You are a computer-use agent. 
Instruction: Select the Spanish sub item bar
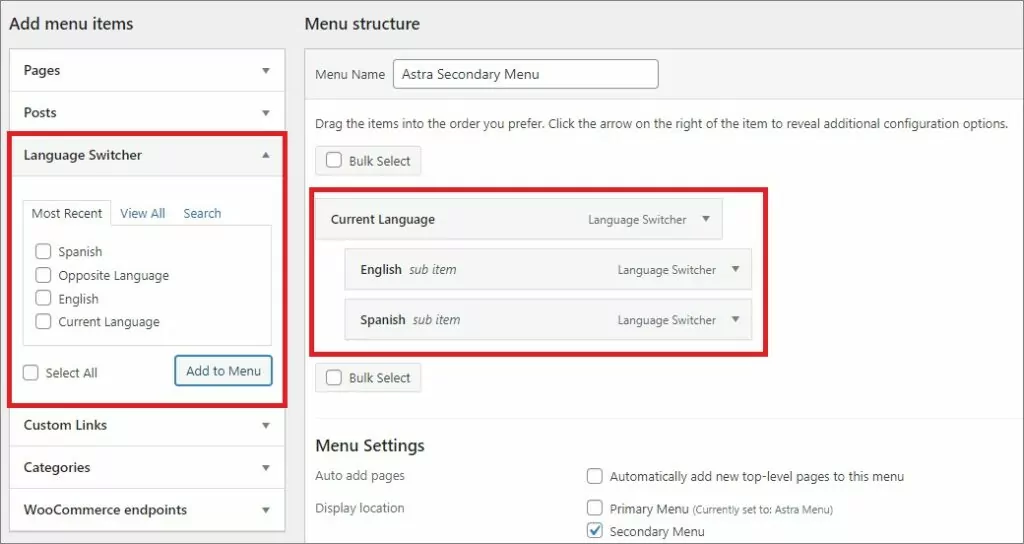(x=548, y=319)
